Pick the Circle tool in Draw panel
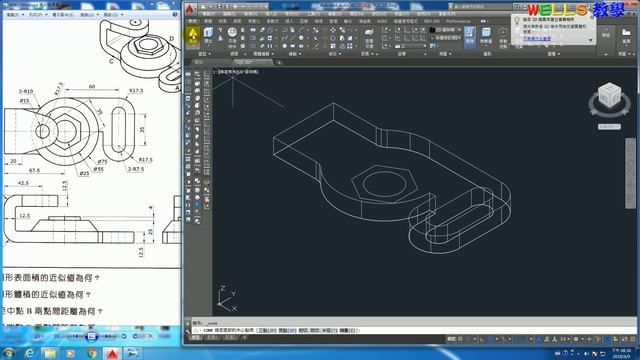640x360 pixels. pos(301,38)
